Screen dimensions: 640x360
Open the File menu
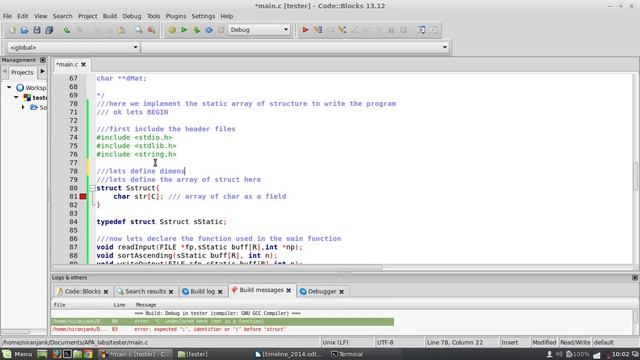tap(7, 16)
